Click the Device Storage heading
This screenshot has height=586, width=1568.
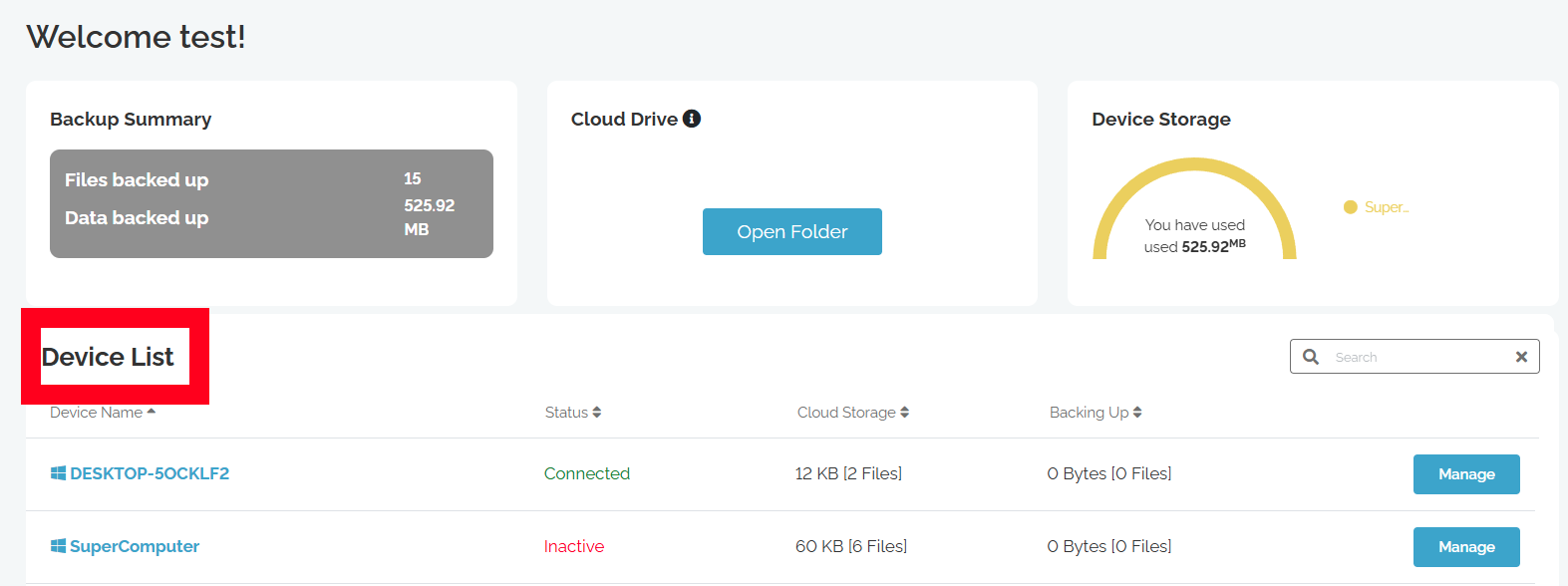(x=1161, y=120)
